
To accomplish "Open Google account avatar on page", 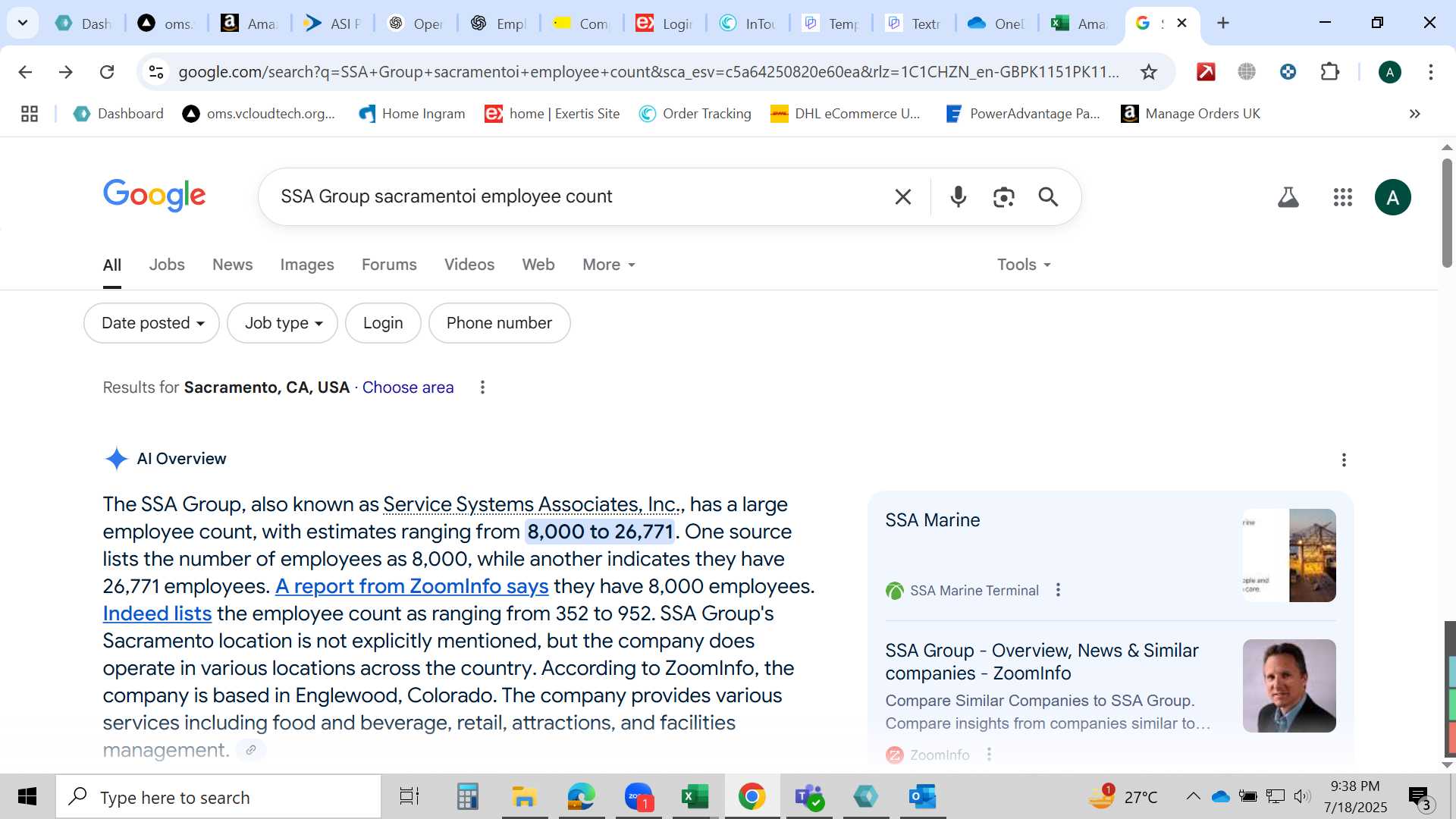I will click(1392, 197).
